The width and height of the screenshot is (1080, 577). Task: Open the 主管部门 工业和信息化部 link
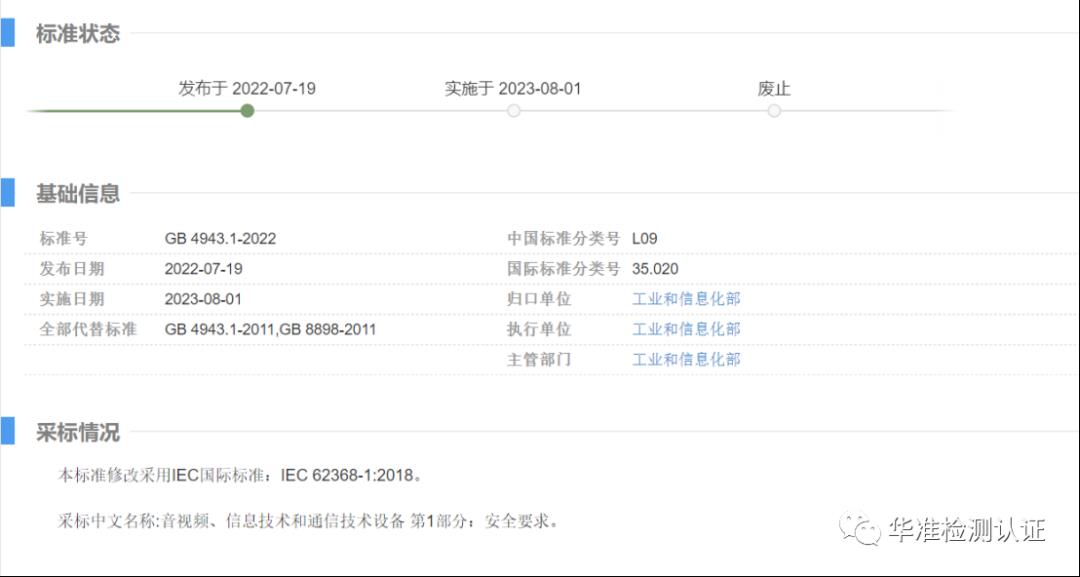[x=686, y=359]
